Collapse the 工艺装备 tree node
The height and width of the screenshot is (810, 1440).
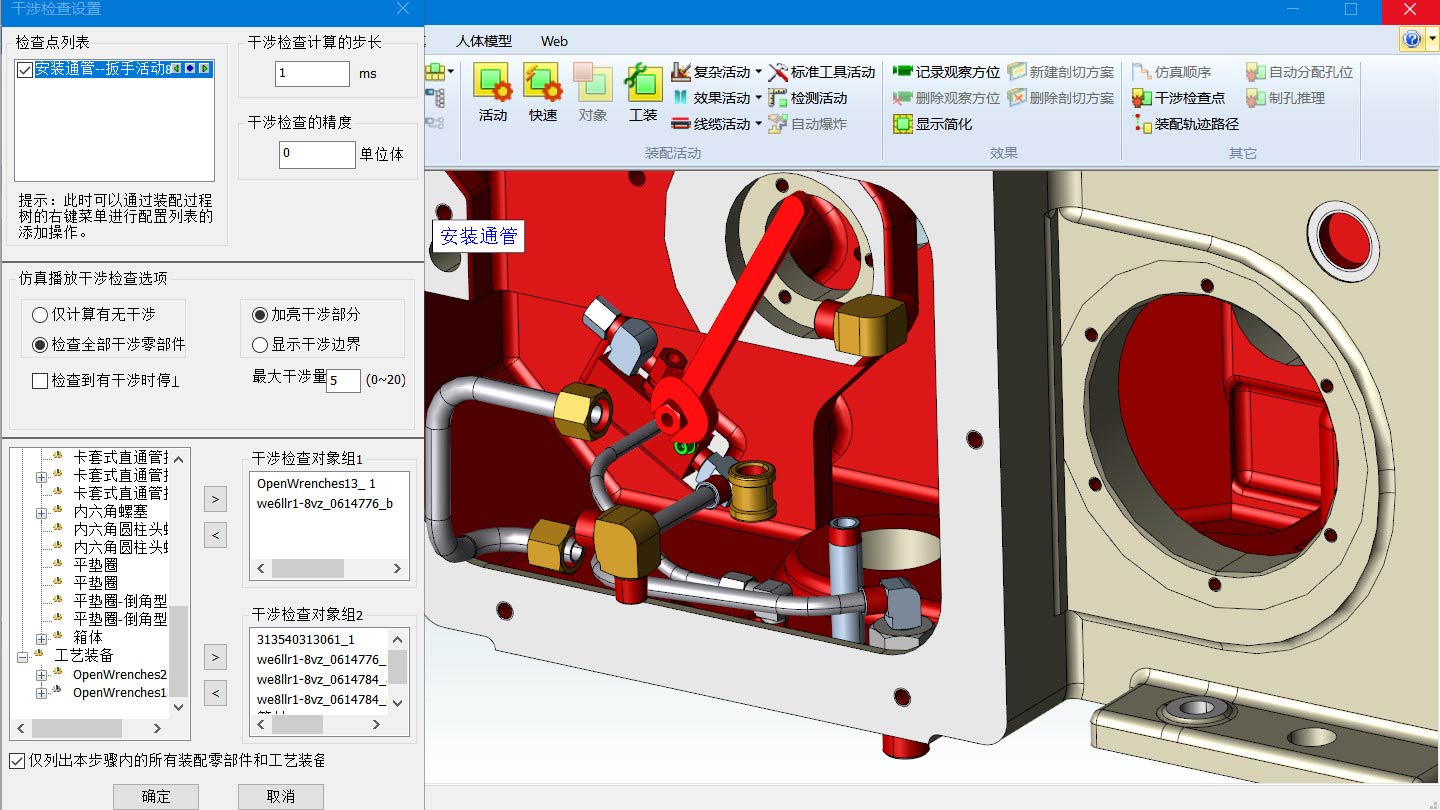coord(23,656)
